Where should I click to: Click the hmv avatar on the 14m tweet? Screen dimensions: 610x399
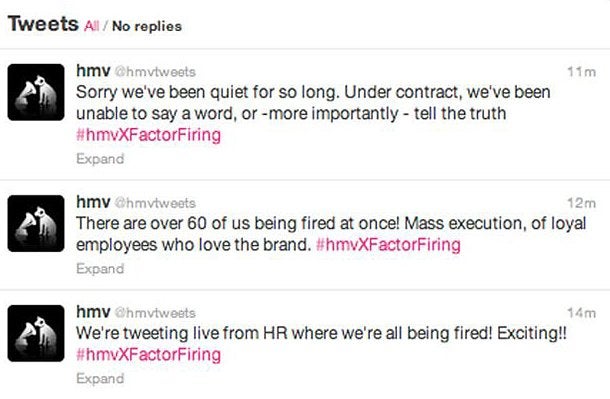point(36,333)
